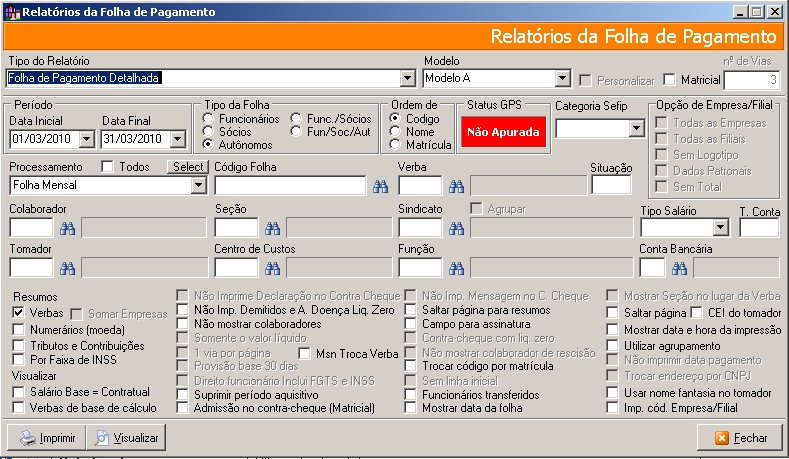Image resolution: width=789 pixels, height=459 pixels.
Task: Open the Modelo dropdown list
Action: pyautogui.click(x=562, y=78)
